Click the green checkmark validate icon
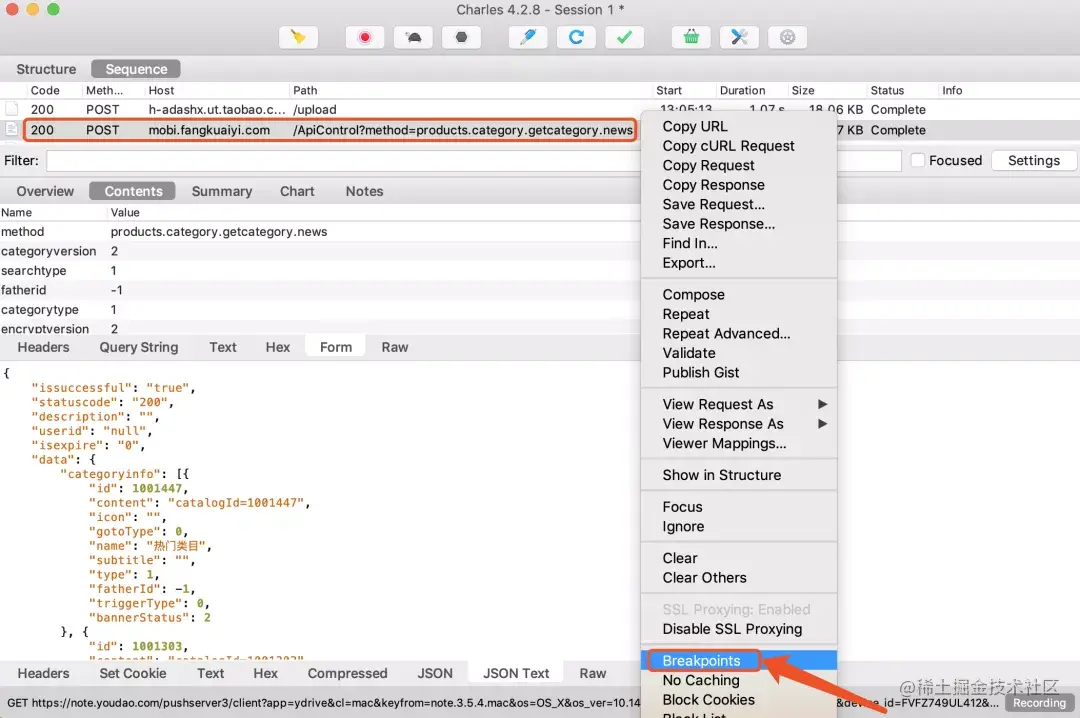 tap(625, 37)
